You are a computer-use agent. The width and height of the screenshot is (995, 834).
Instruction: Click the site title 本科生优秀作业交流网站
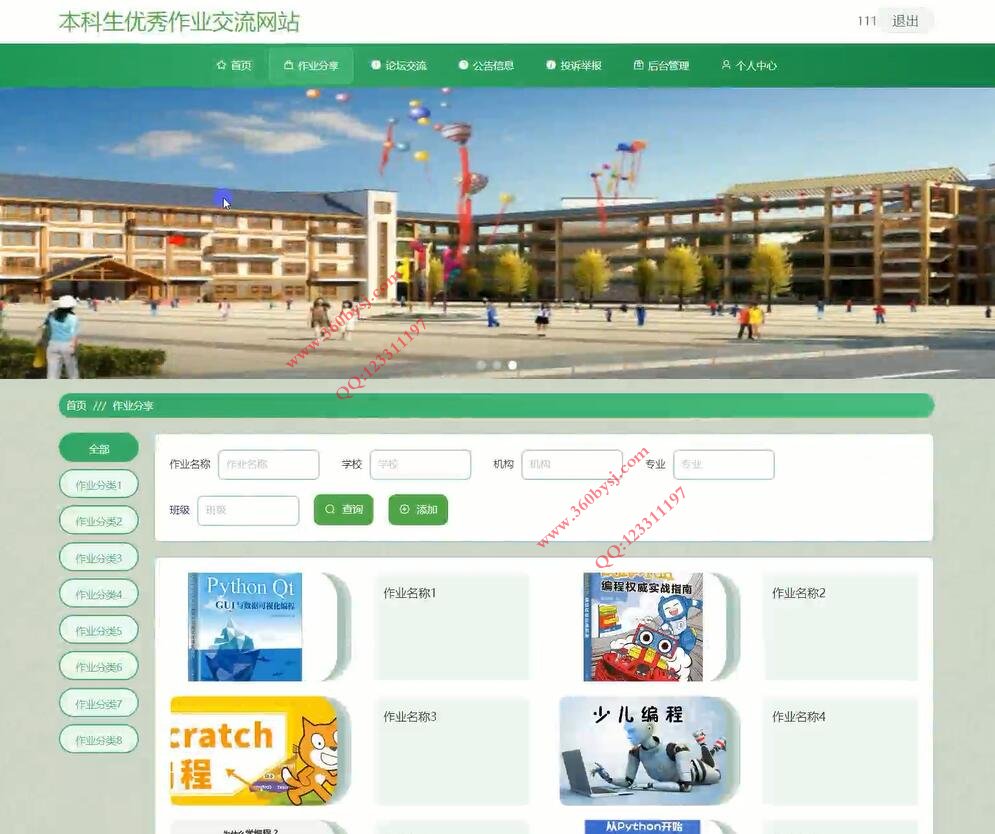179,22
